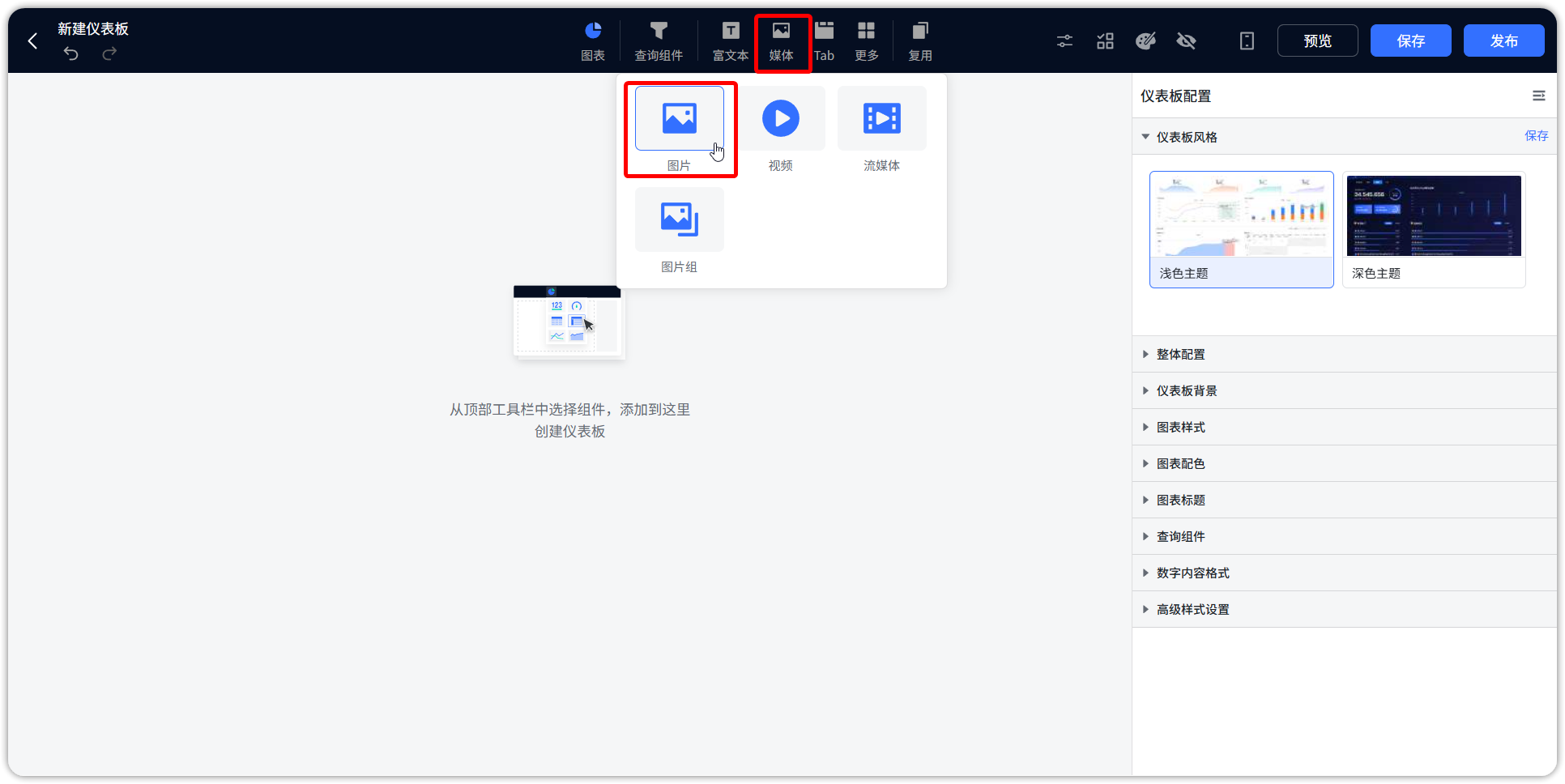Click the empty canvas placeholder illustration
Screen dimensions: 1565x784
(x=569, y=322)
